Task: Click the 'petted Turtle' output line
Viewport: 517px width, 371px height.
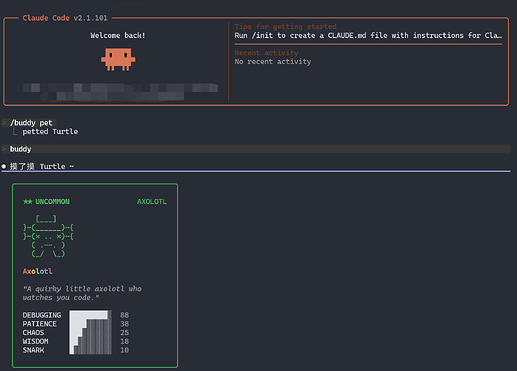Action: tap(50, 132)
